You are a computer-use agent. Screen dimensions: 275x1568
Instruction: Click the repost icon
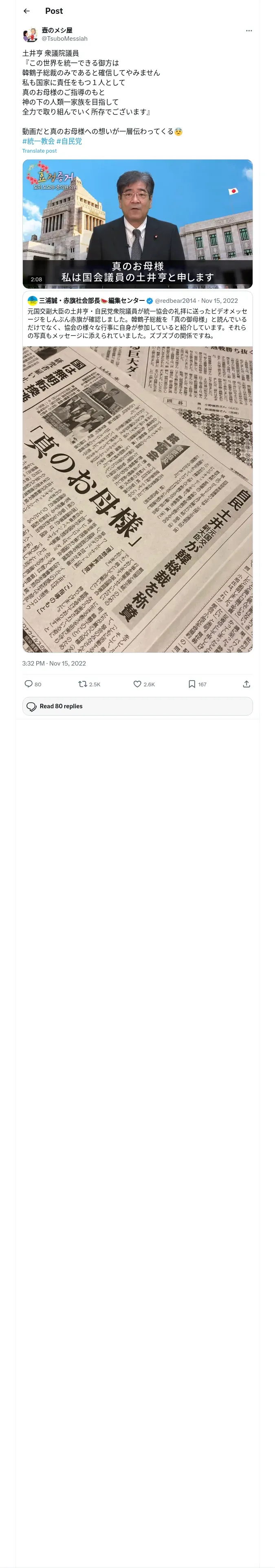tap(82, 684)
